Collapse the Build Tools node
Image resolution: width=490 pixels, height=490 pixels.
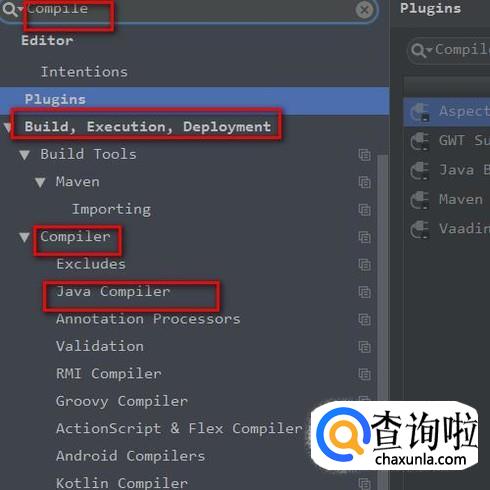point(24,155)
